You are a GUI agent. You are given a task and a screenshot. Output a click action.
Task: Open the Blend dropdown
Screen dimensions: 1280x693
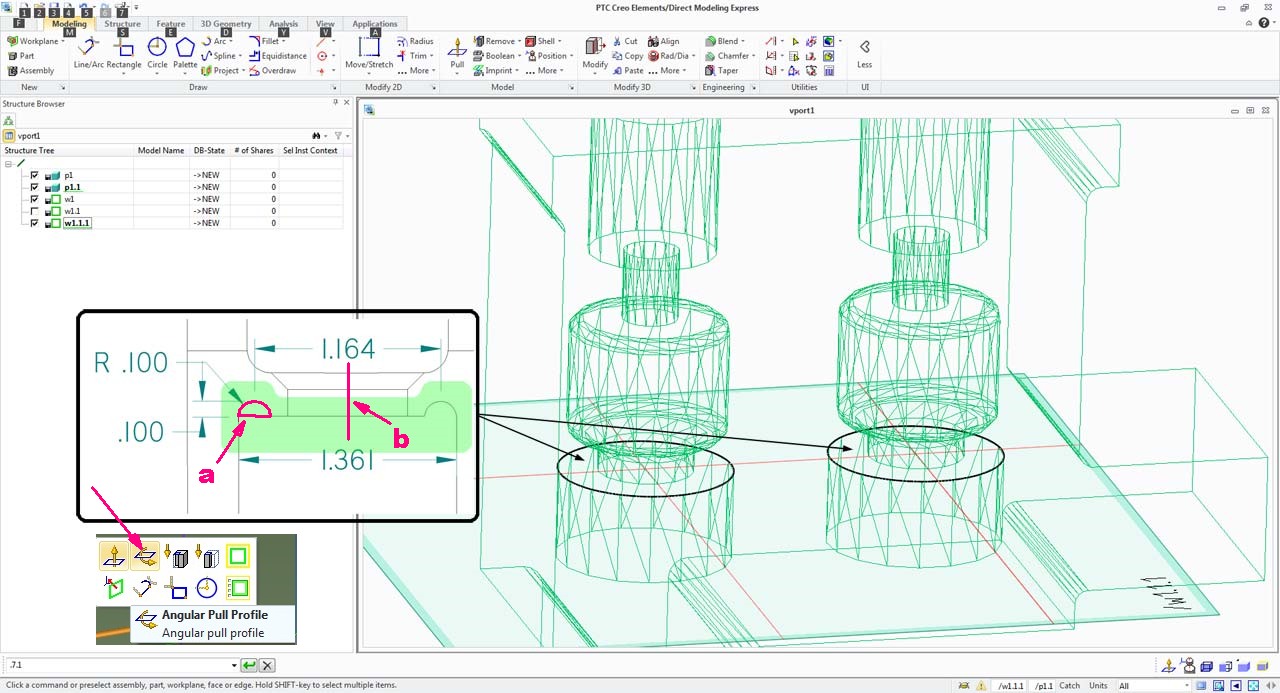pos(744,42)
